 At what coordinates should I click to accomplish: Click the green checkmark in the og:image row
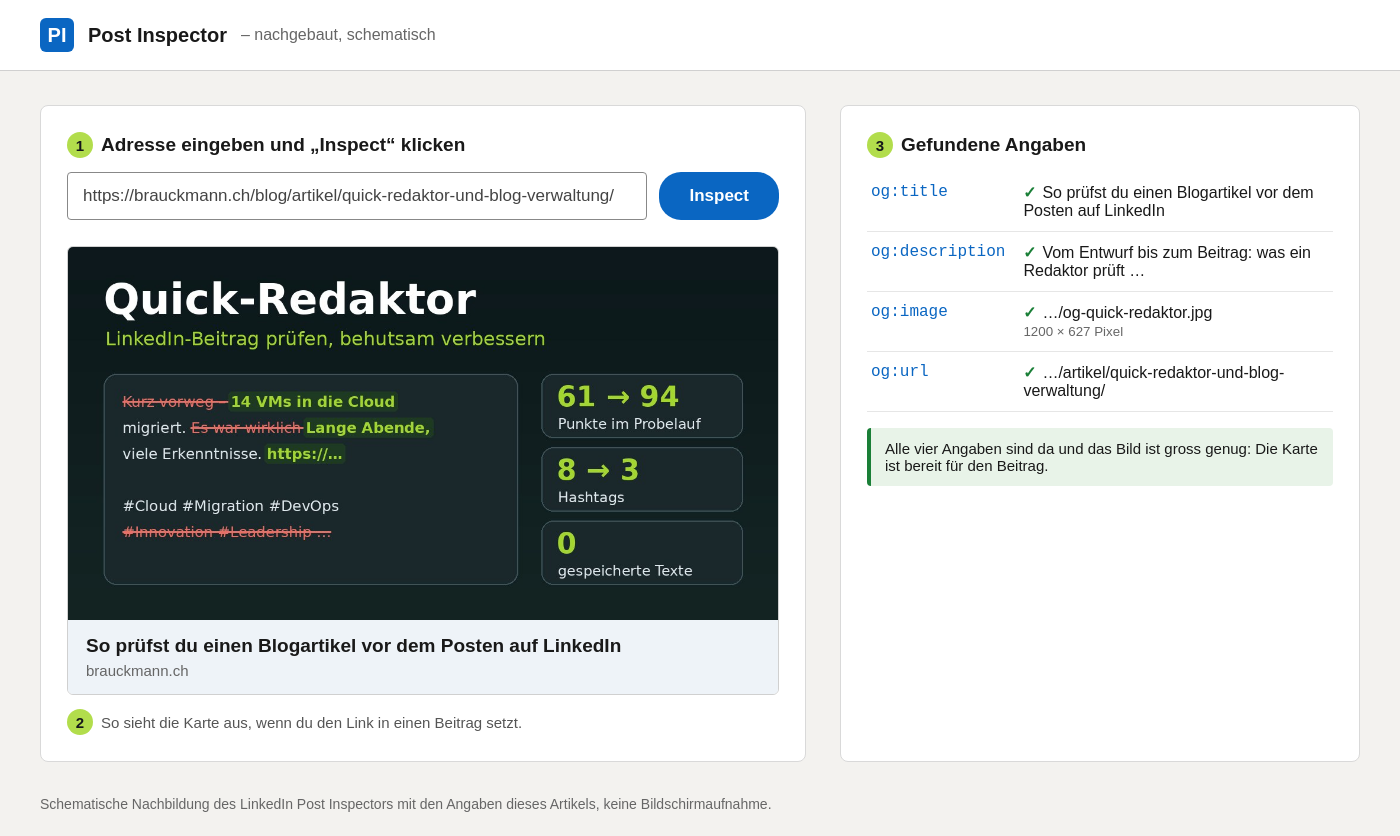[1029, 312]
